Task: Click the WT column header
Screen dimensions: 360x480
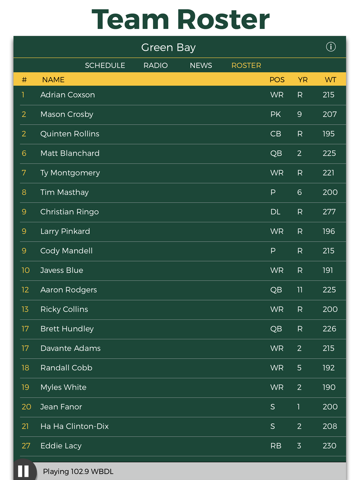Action: [x=330, y=80]
